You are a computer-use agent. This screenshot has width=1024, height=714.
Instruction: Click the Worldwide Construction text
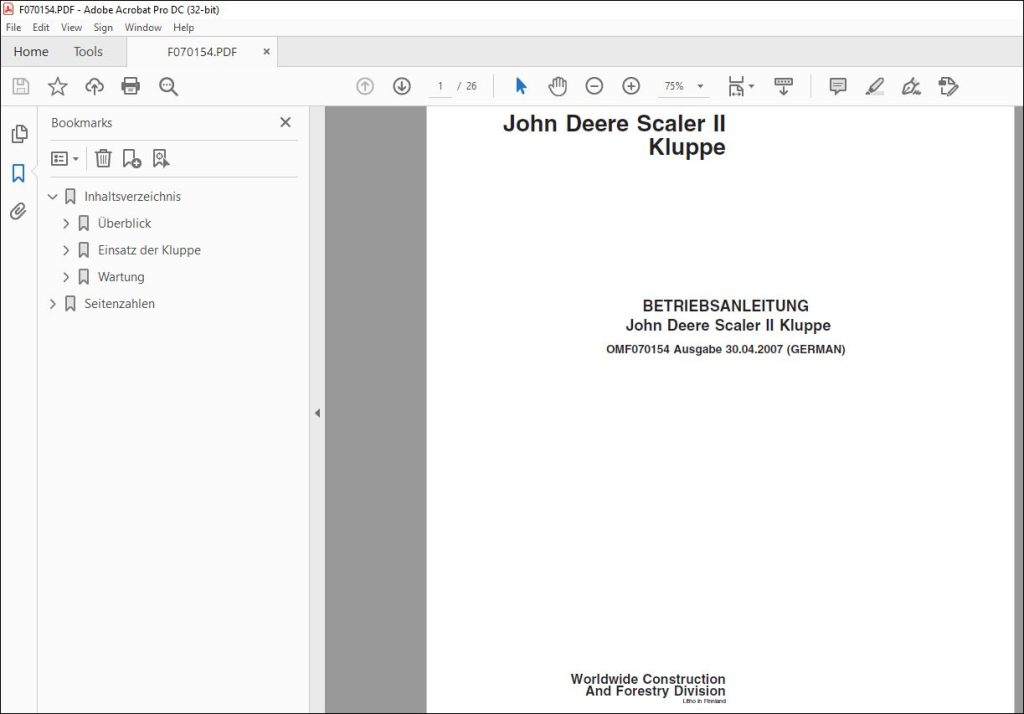648,679
